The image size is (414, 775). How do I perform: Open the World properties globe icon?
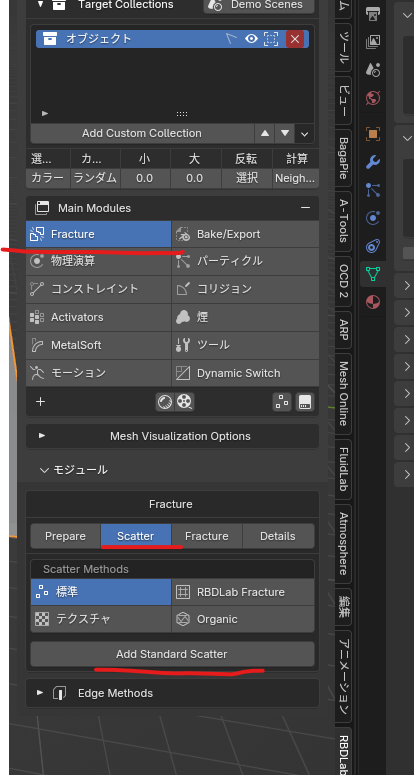click(373, 97)
